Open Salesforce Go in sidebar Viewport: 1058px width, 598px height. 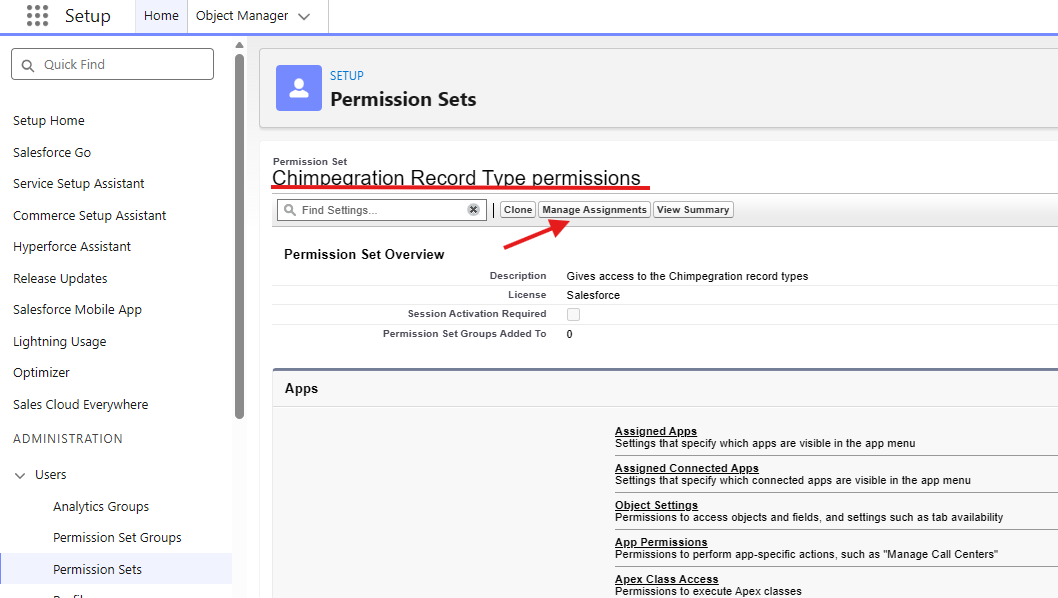tap(52, 153)
